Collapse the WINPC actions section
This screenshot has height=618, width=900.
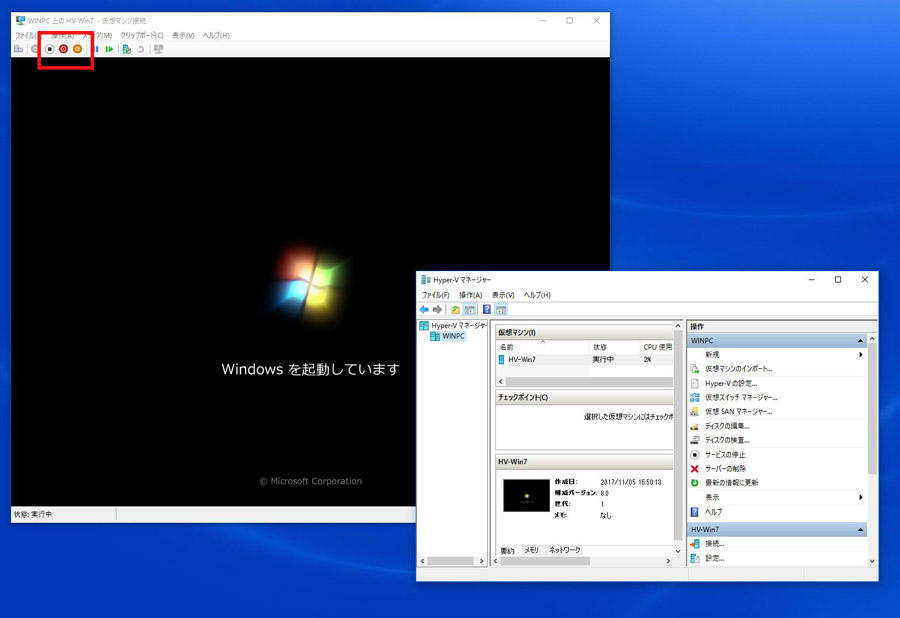(x=860, y=341)
